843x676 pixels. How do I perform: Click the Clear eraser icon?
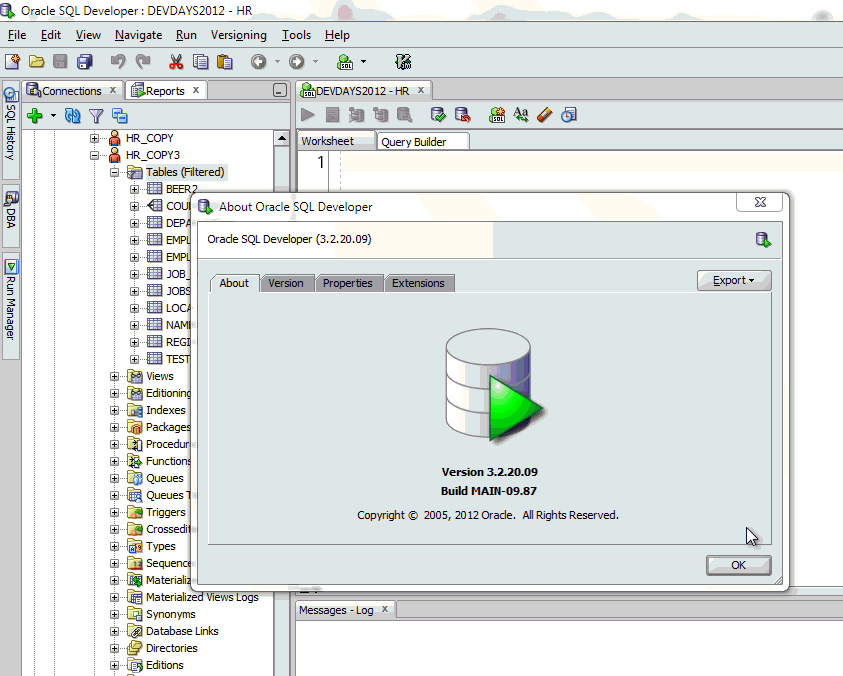pyautogui.click(x=544, y=116)
